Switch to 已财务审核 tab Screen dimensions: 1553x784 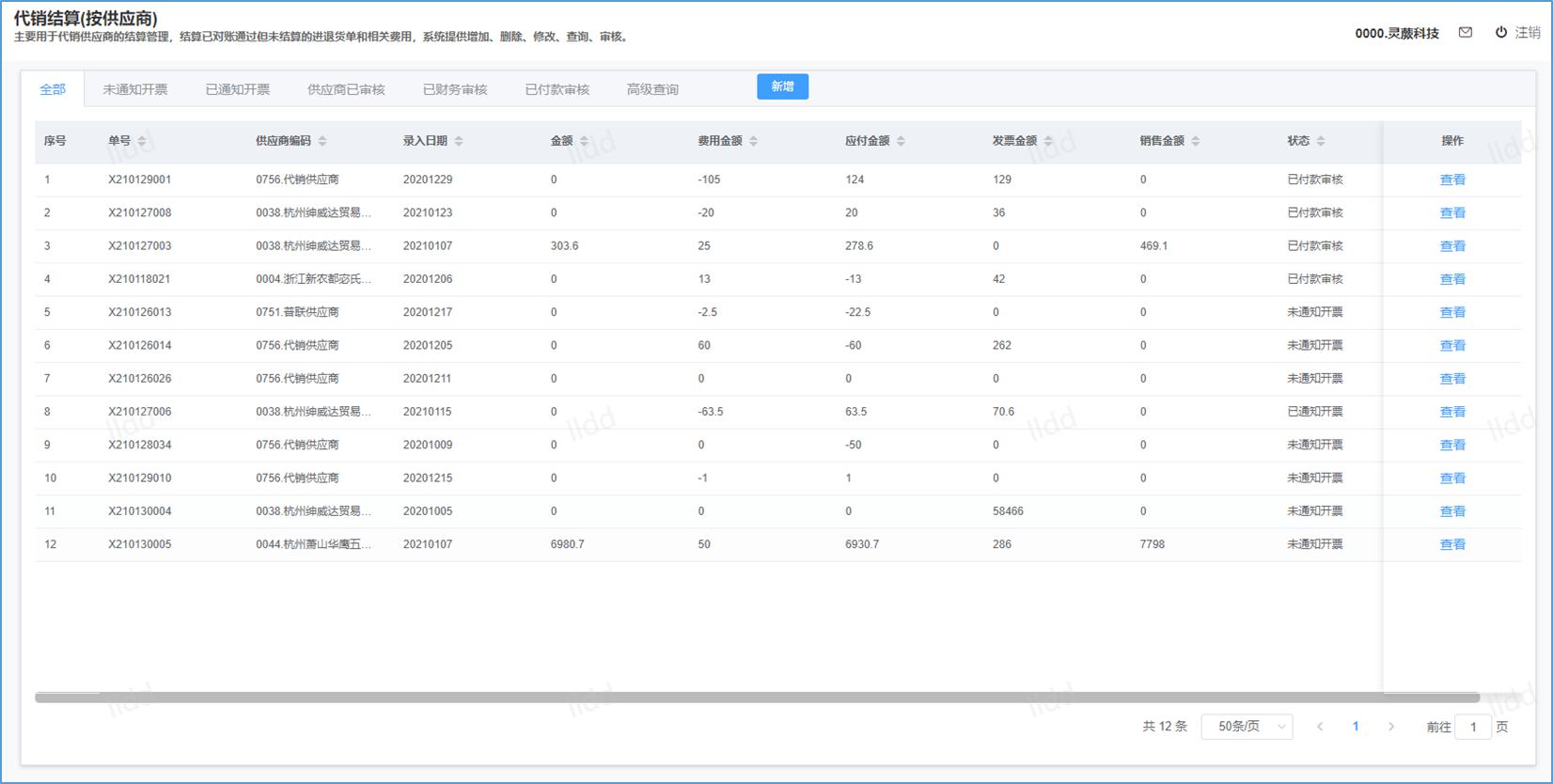point(455,89)
